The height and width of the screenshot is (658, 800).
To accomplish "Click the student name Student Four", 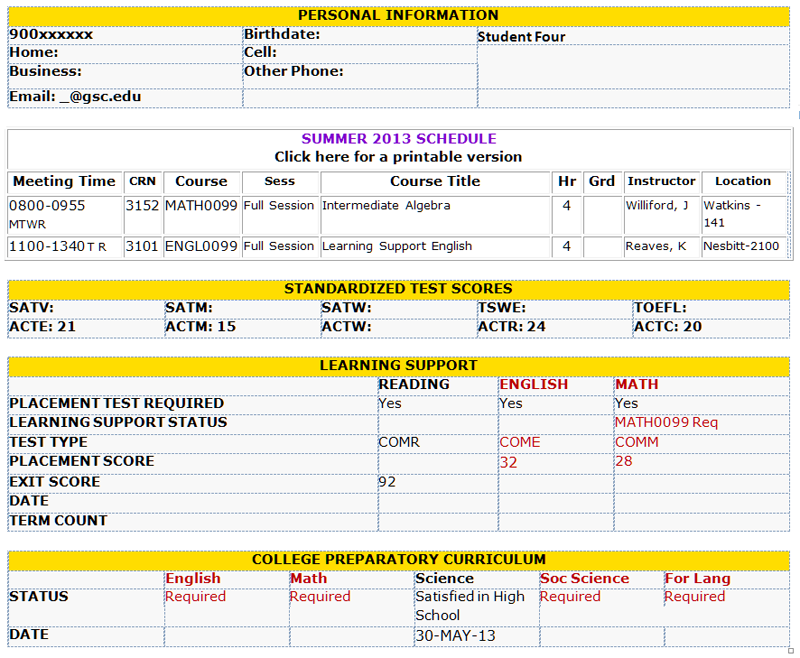I will pyautogui.click(x=521, y=36).
